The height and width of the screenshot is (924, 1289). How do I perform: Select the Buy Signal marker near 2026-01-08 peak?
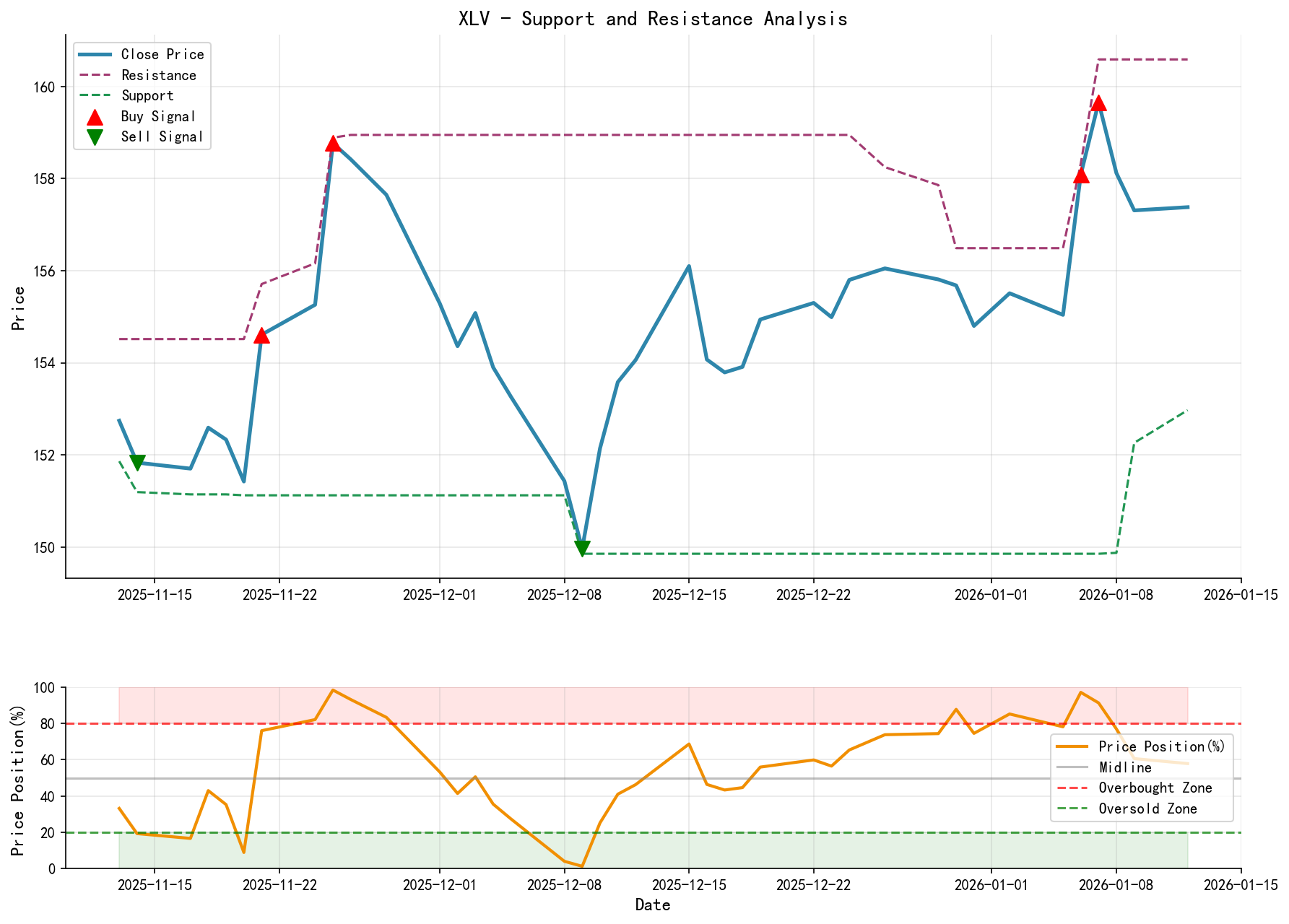(1099, 104)
